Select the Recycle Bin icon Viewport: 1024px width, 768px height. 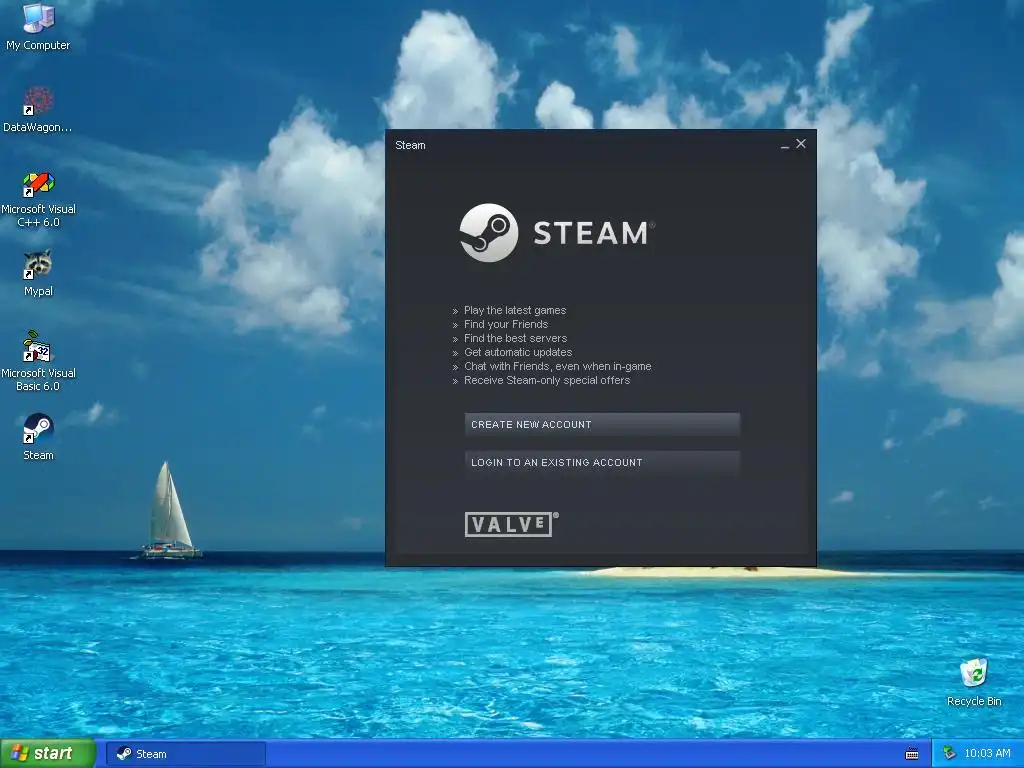tap(974, 682)
